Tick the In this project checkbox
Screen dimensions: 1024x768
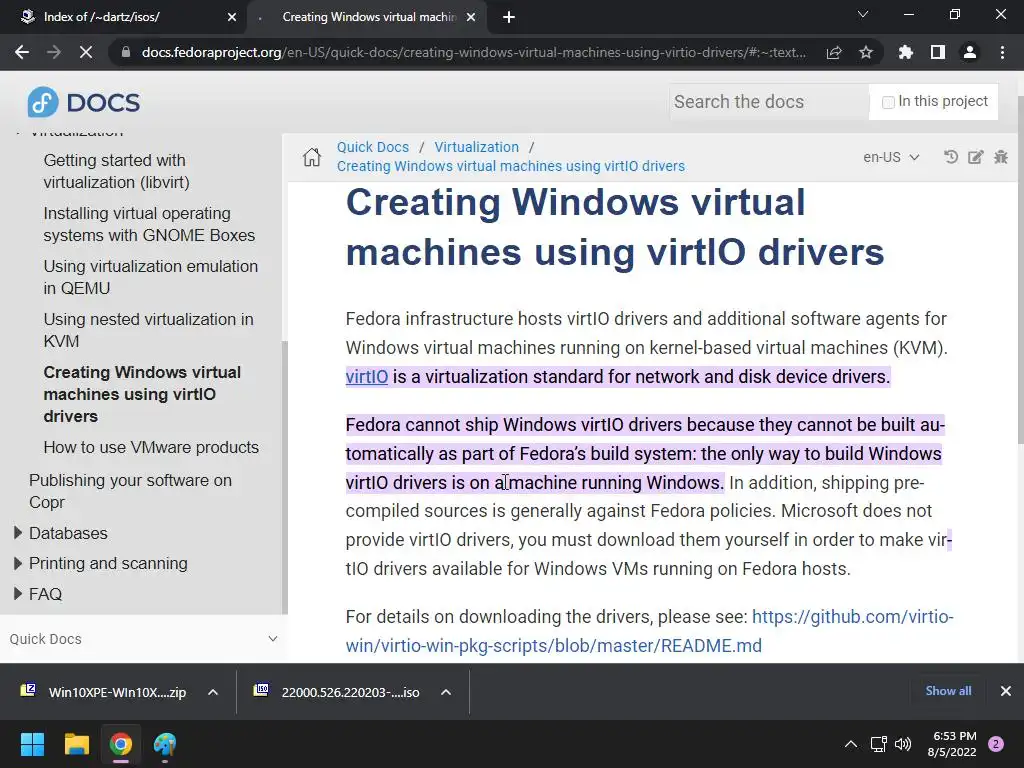pyautogui.click(x=888, y=102)
